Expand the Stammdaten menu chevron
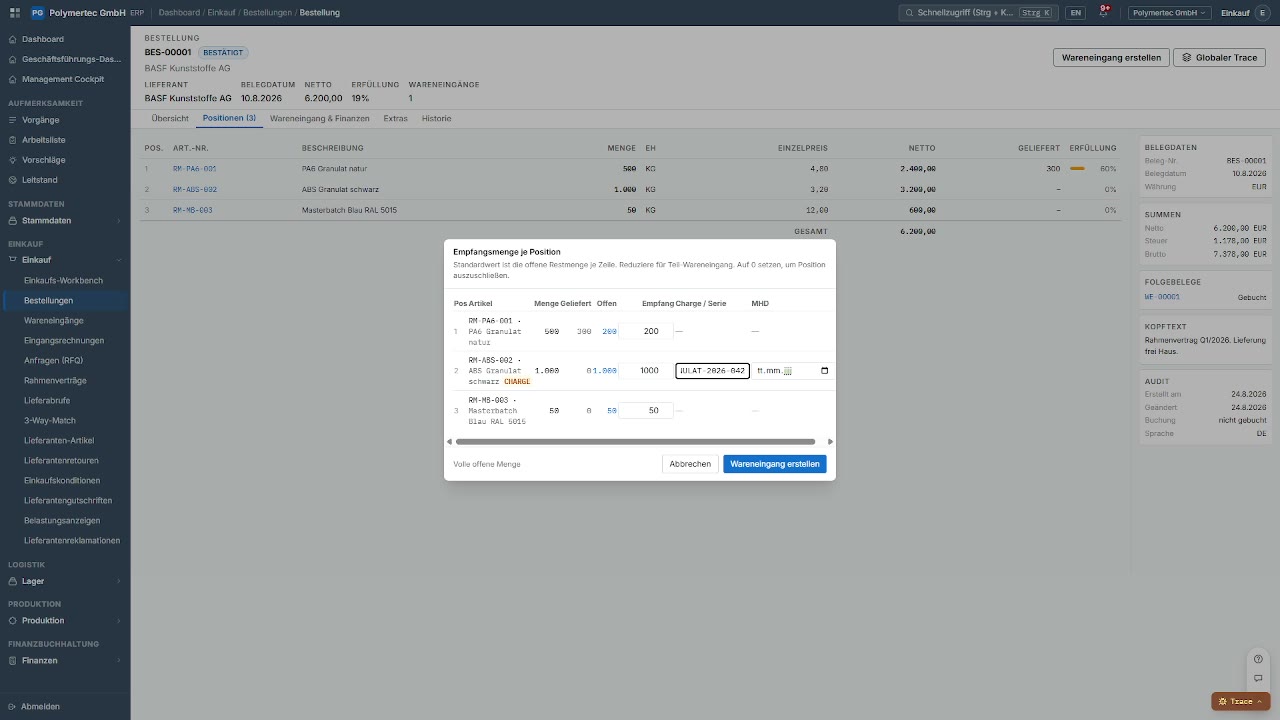Screen dimensions: 1280x720 (119, 220)
